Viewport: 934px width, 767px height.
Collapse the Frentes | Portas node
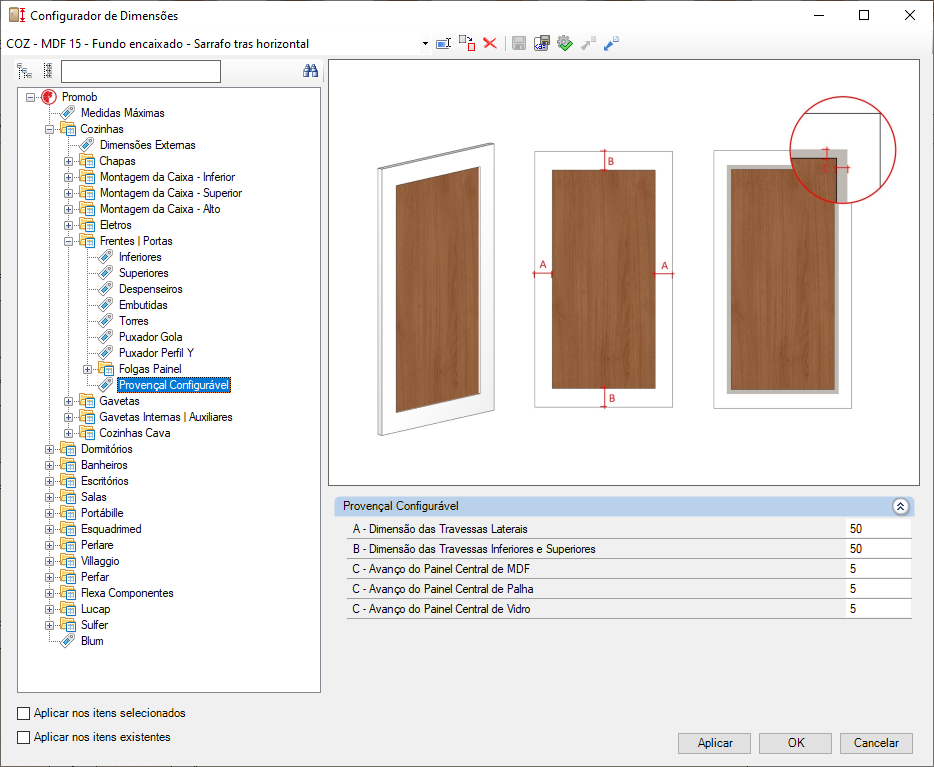click(x=69, y=241)
